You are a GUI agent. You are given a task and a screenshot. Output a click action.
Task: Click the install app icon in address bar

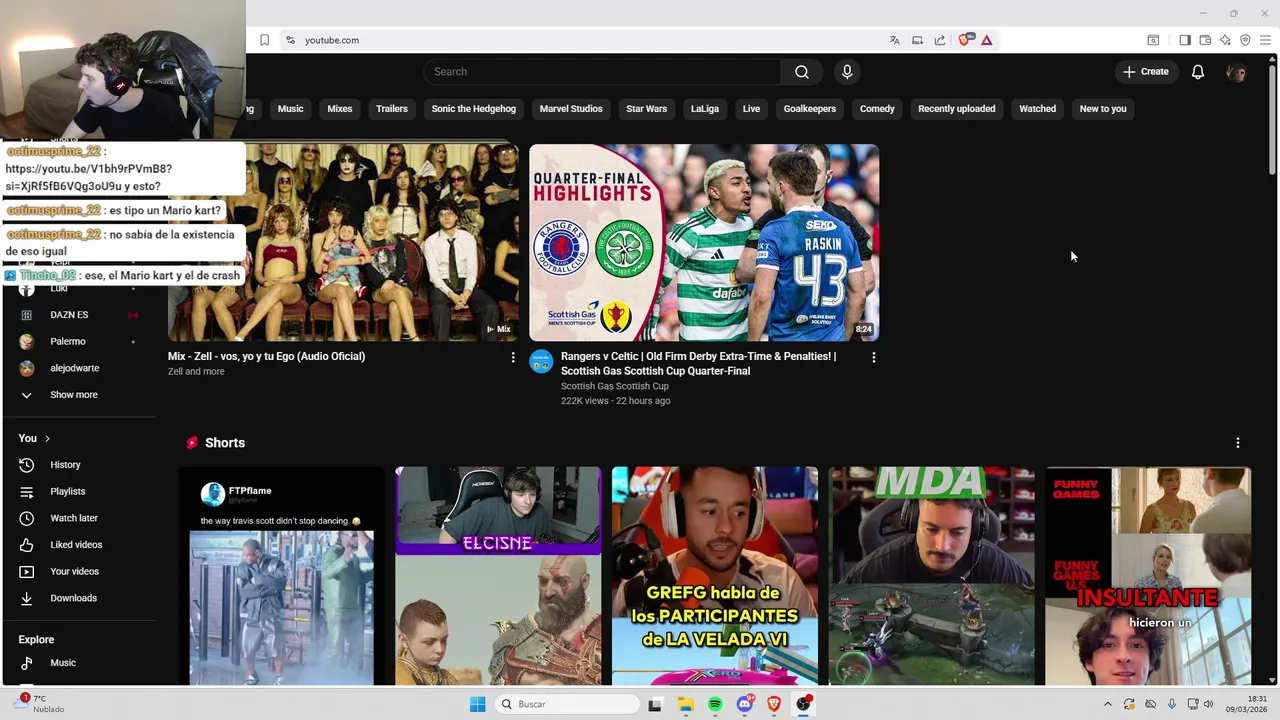(x=917, y=40)
